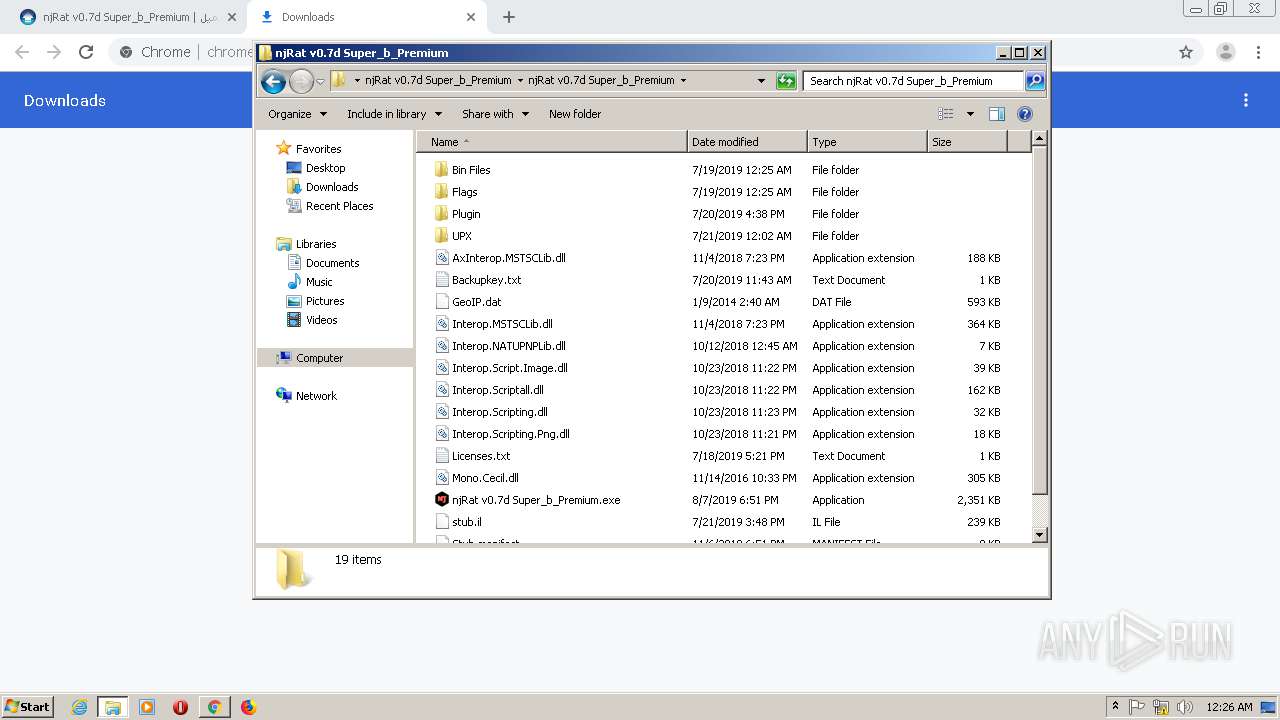Sort by the Type column header
This screenshot has height=720, width=1280.
click(x=867, y=142)
